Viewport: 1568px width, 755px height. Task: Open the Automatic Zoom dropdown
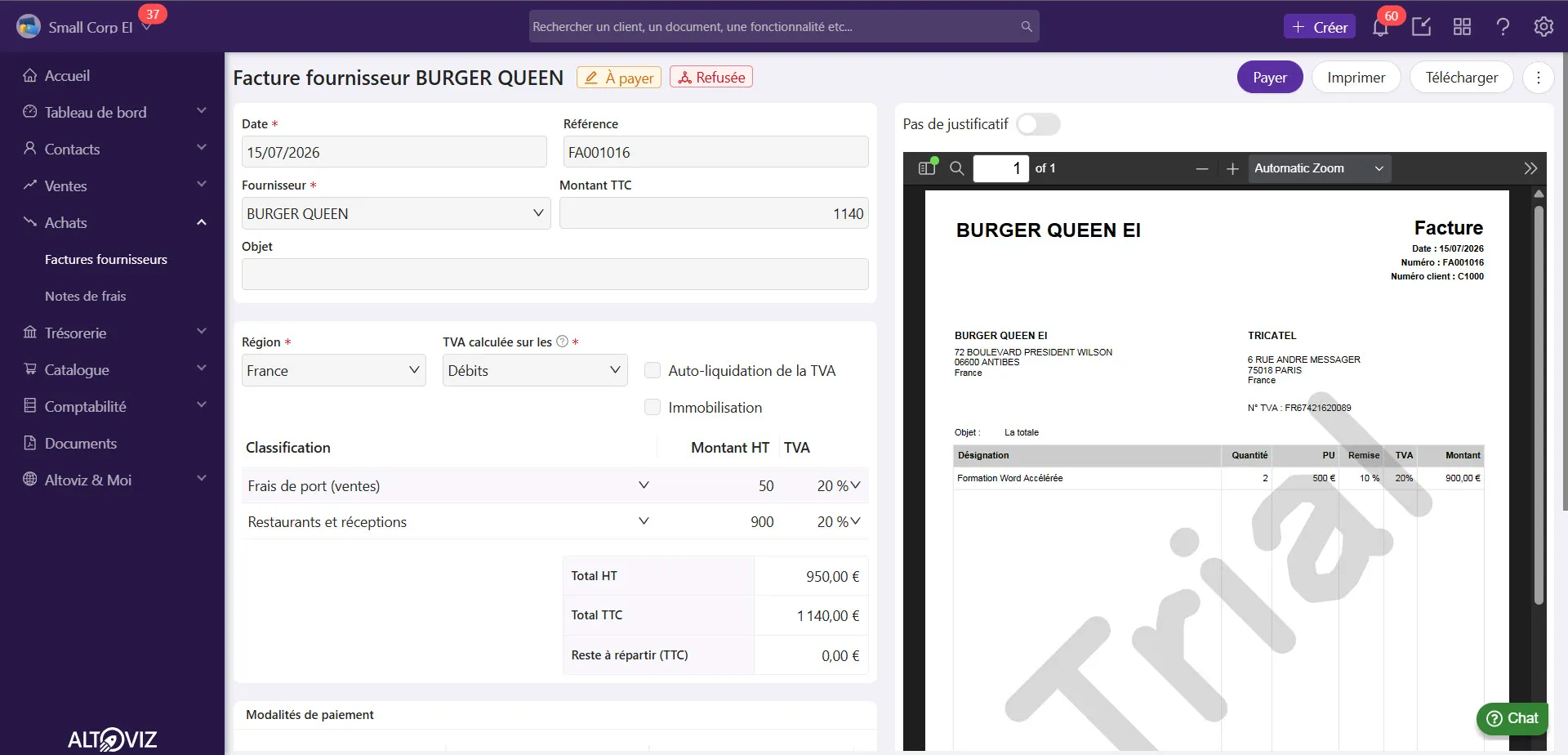(1319, 169)
